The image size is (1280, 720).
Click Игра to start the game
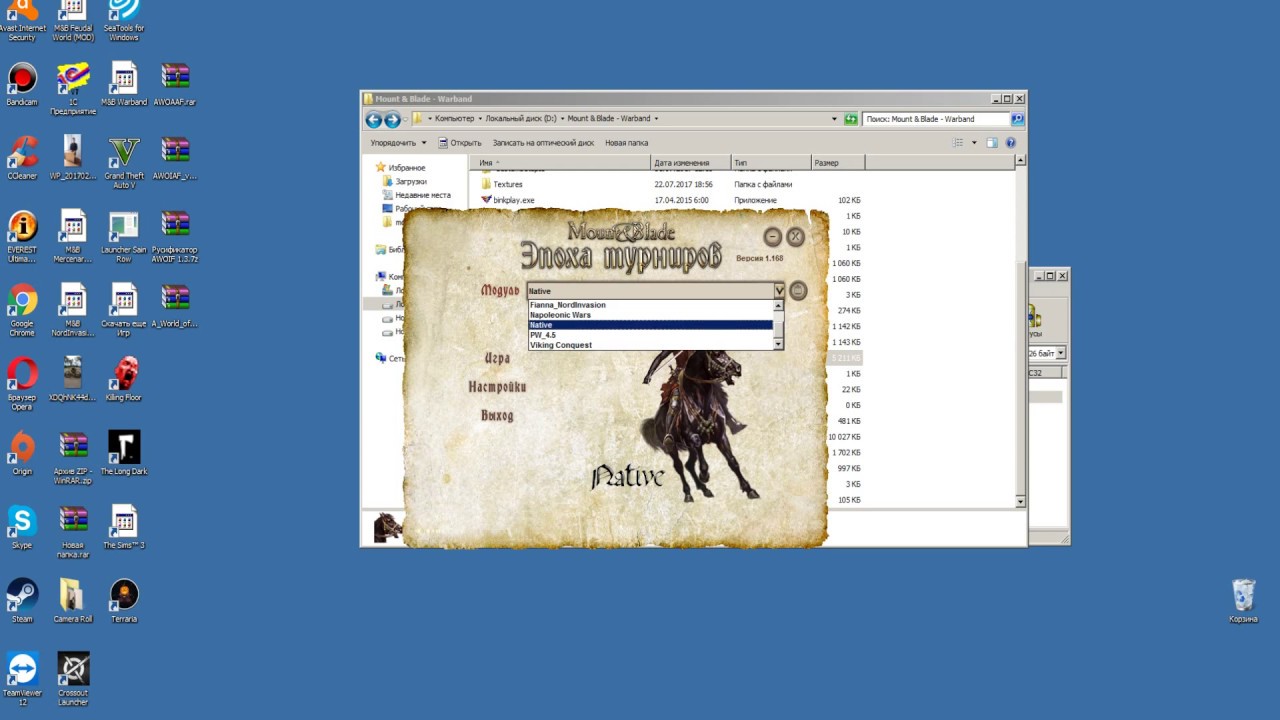pyautogui.click(x=497, y=358)
